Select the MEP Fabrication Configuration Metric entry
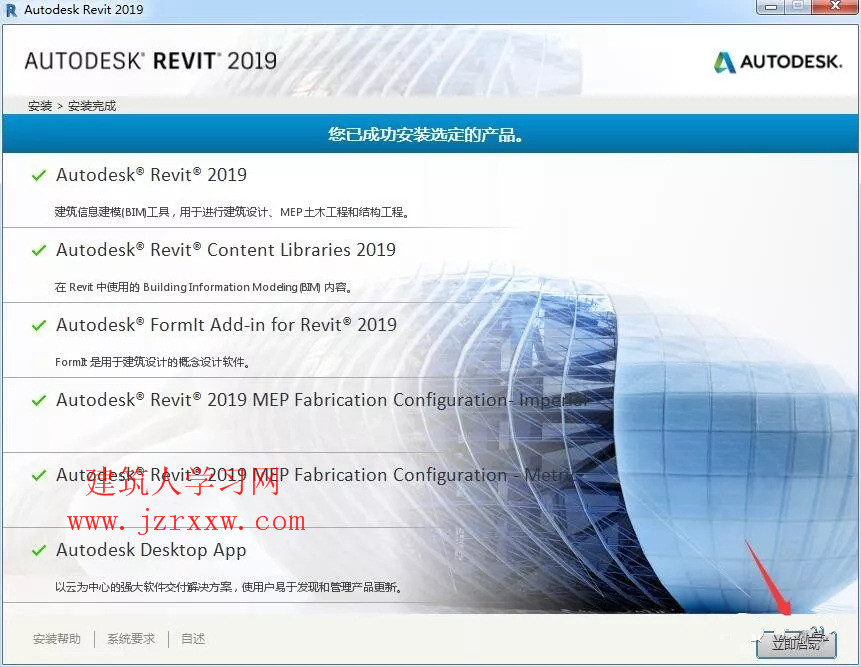This screenshot has height=667, width=861. (315, 474)
